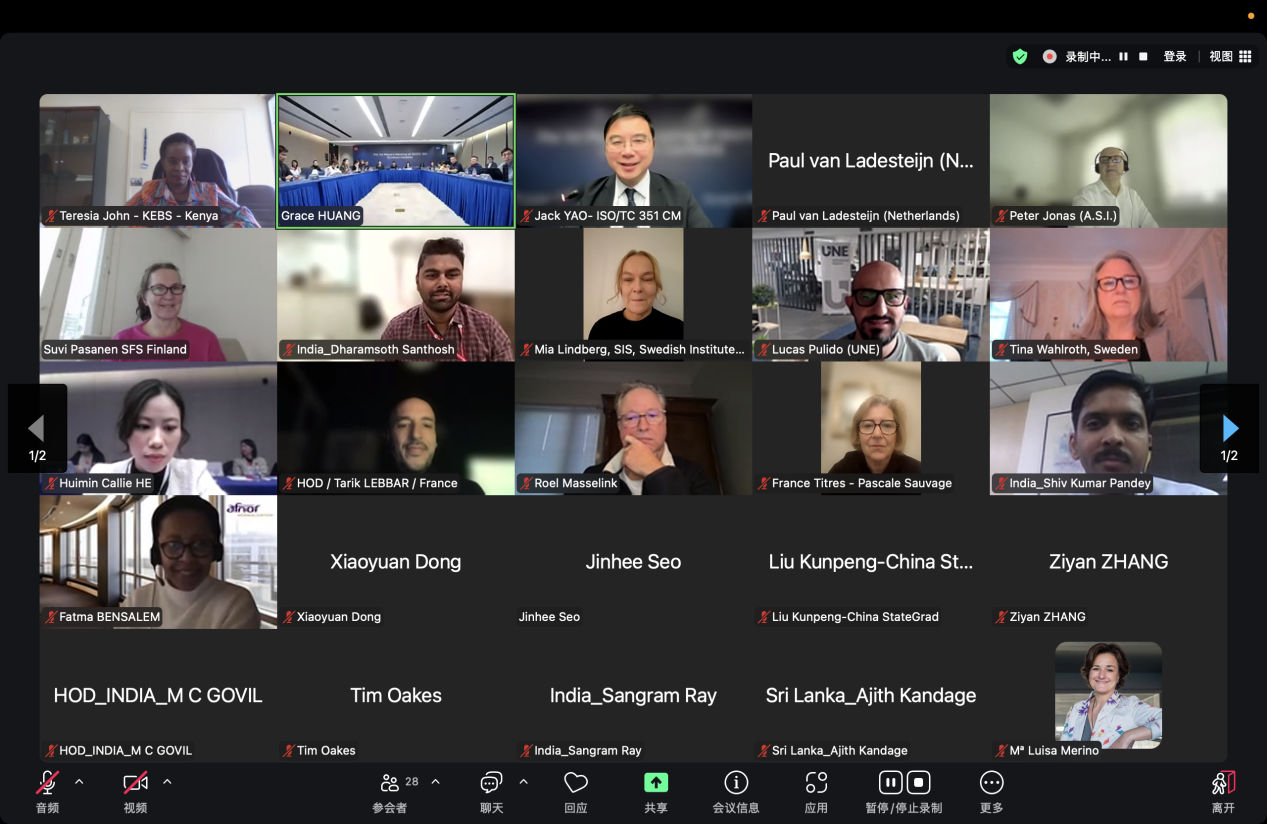Open the chat panel
The height and width of the screenshot is (824, 1267).
(491, 783)
